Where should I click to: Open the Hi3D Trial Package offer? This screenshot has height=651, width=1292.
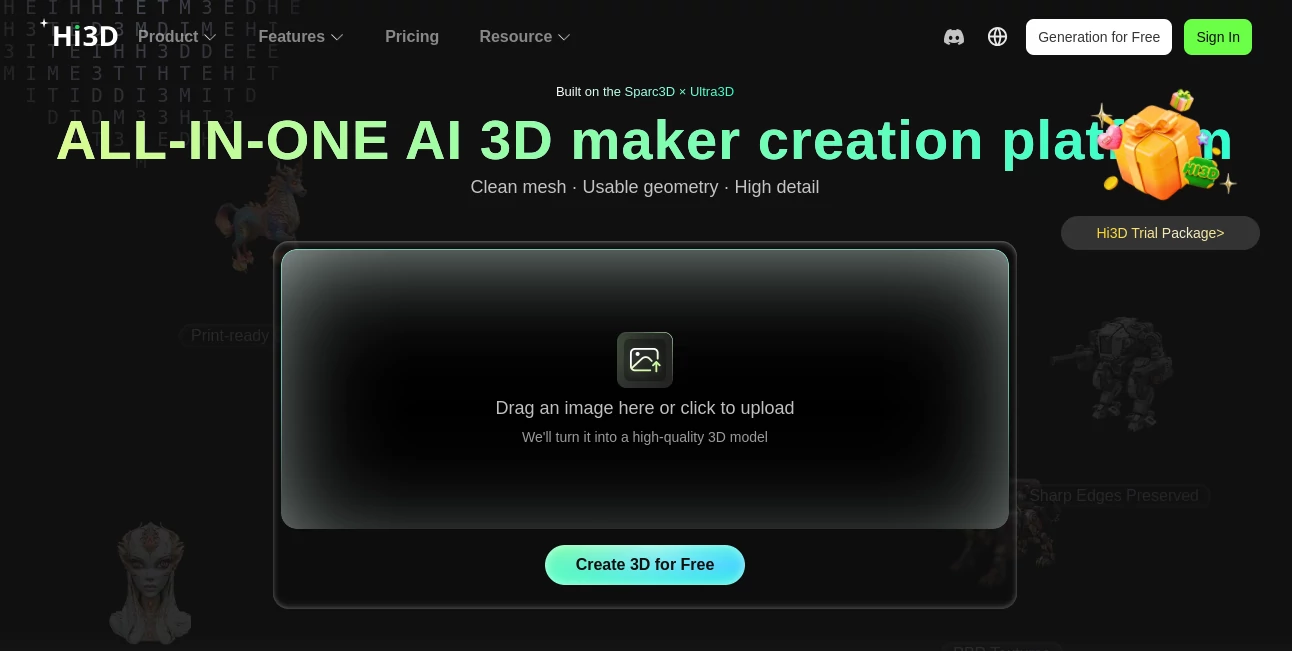click(1160, 233)
